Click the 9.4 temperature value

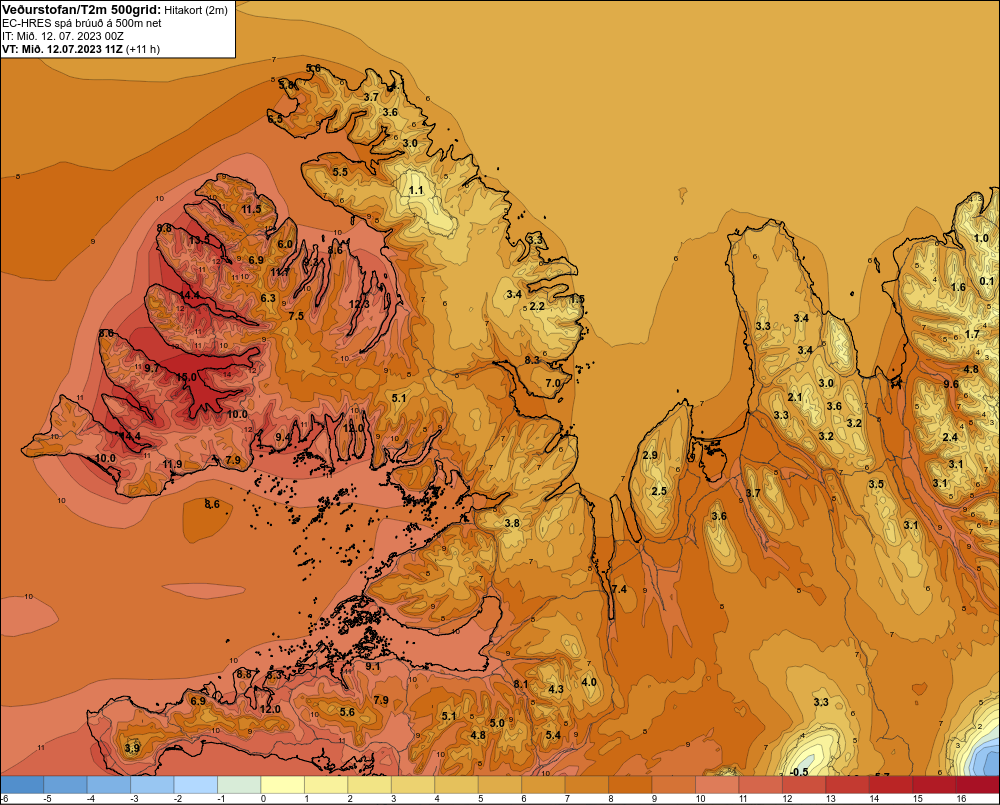(283, 437)
